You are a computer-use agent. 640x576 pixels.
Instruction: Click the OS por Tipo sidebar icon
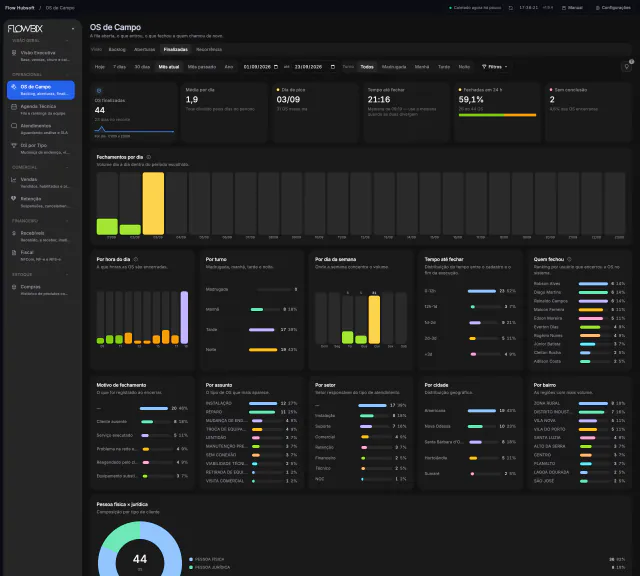click(14, 145)
